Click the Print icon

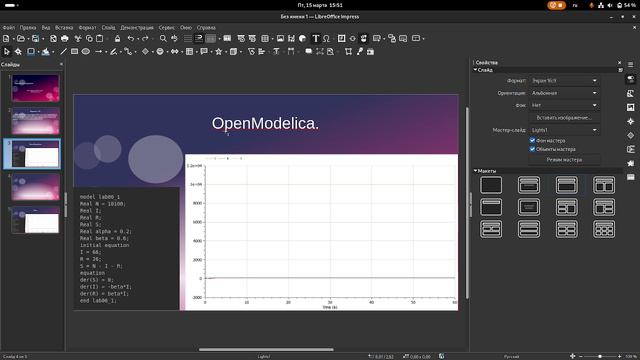pyautogui.click(x=64, y=38)
